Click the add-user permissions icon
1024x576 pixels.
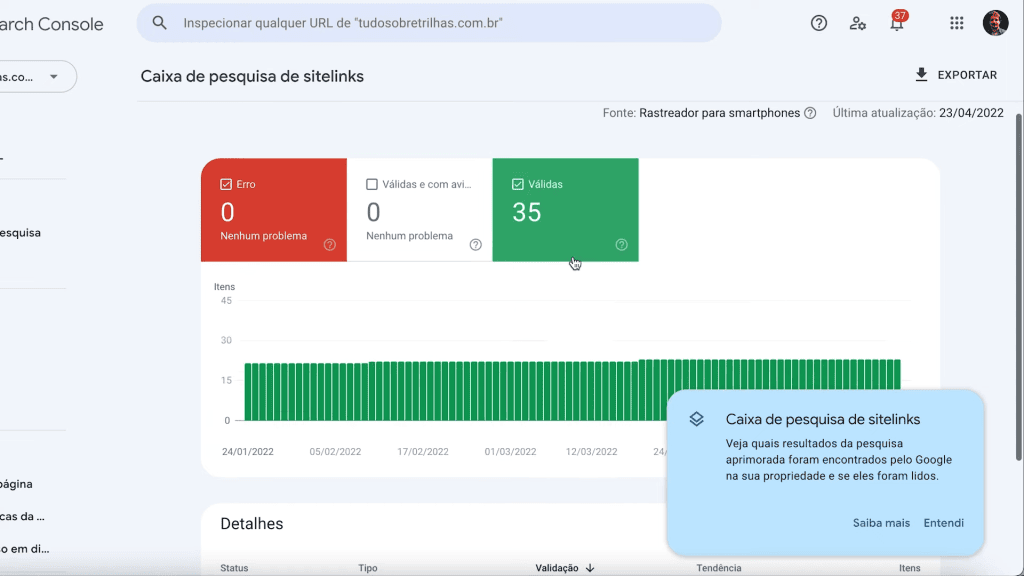[858, 22]
